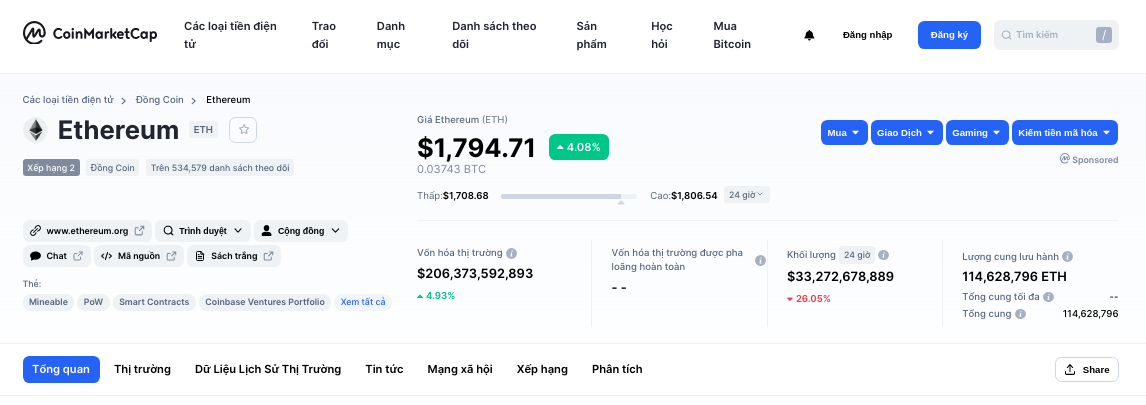This screenshot has width=1146, height=405.
Task: Click the Đăng nhập login button
Action: pyautogui.click(x=868, y=35)
